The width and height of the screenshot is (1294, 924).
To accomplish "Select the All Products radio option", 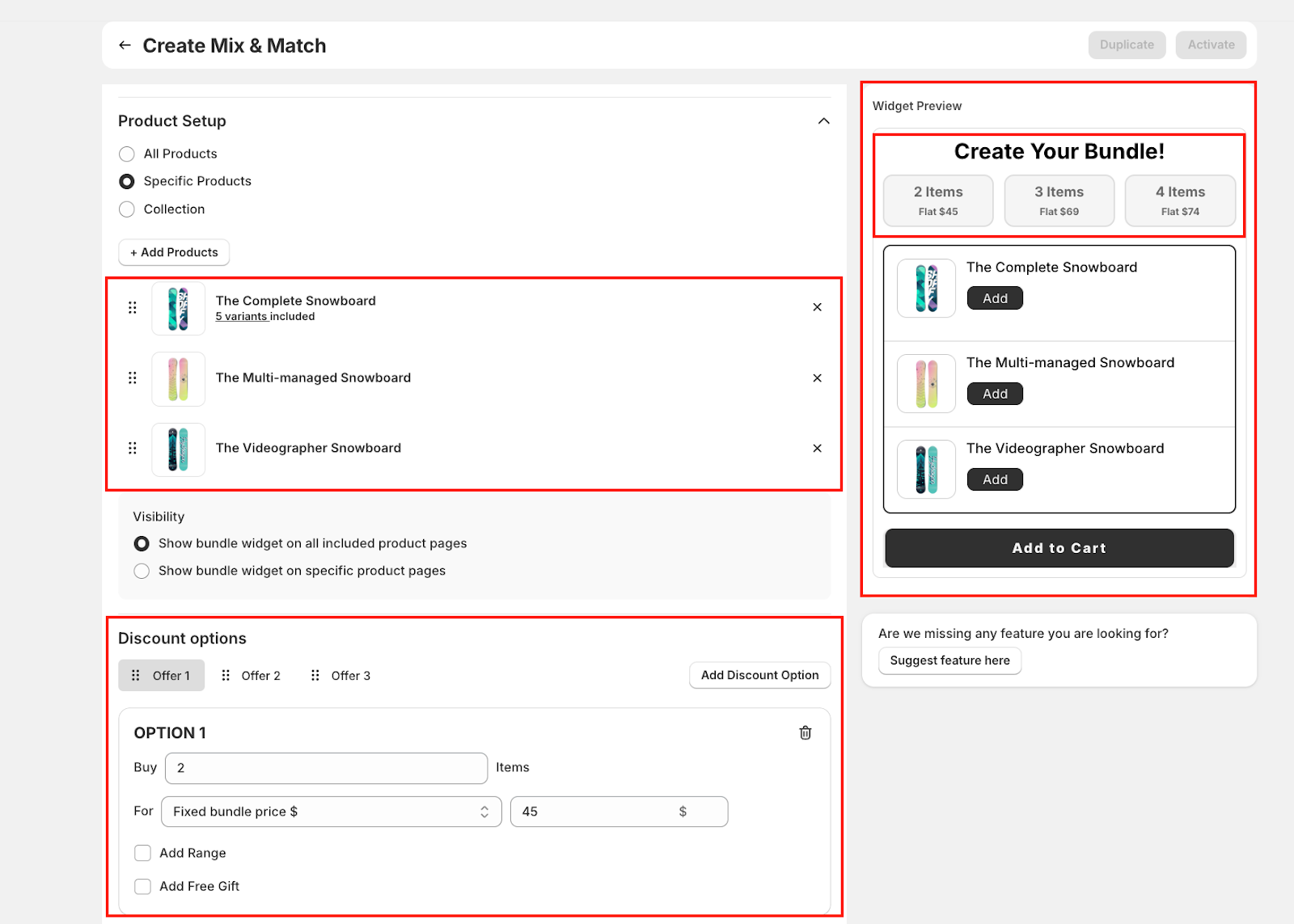I will 127,154.
